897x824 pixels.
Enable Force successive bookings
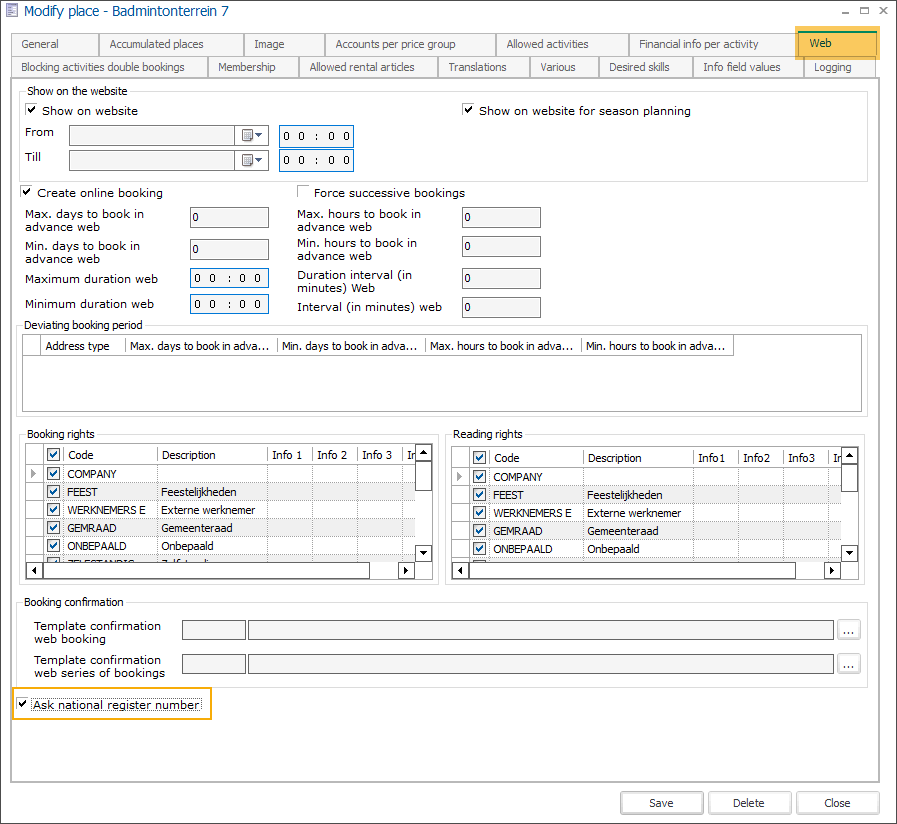304,193
